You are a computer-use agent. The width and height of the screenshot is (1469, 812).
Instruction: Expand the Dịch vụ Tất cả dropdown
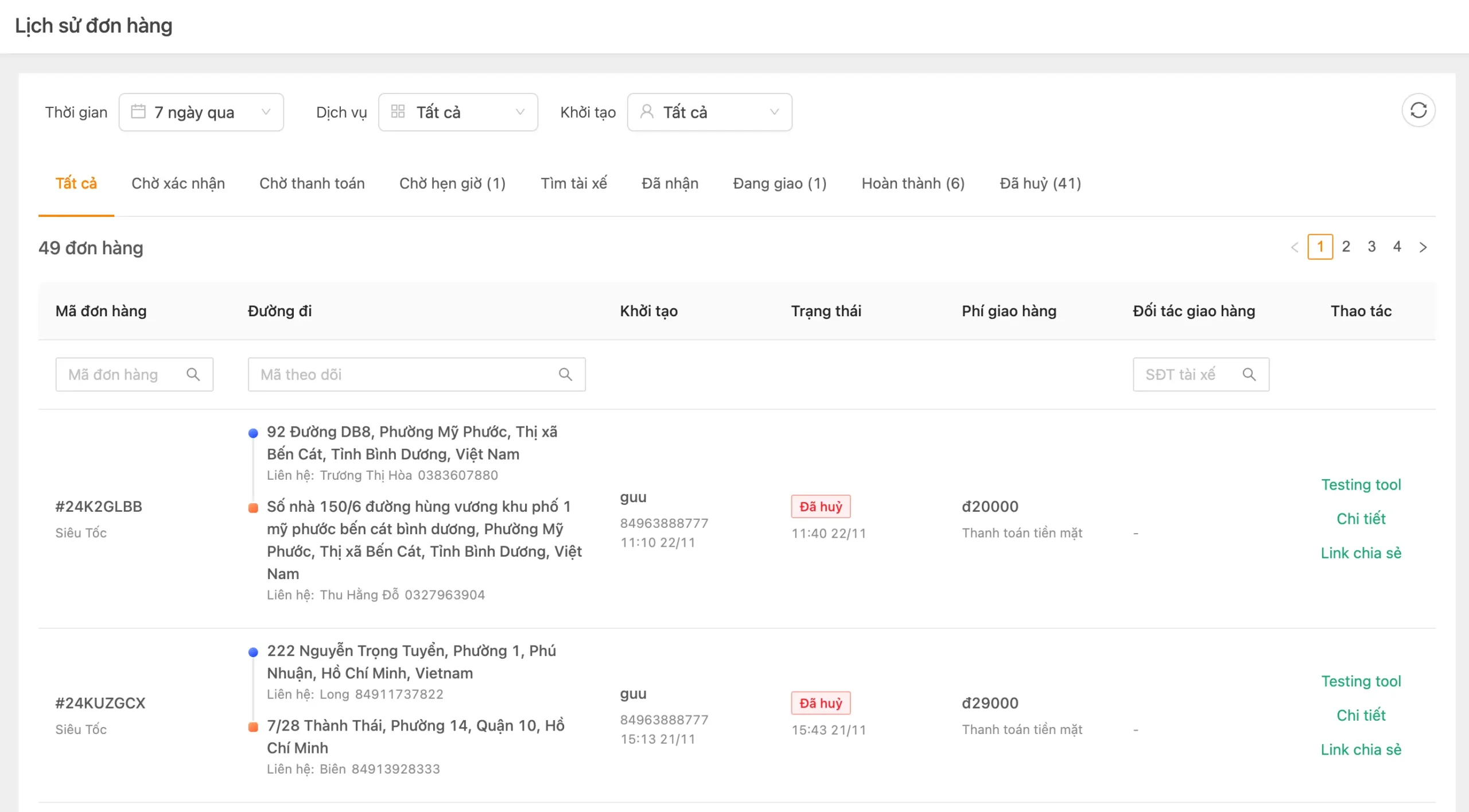[x=458, y=112]
